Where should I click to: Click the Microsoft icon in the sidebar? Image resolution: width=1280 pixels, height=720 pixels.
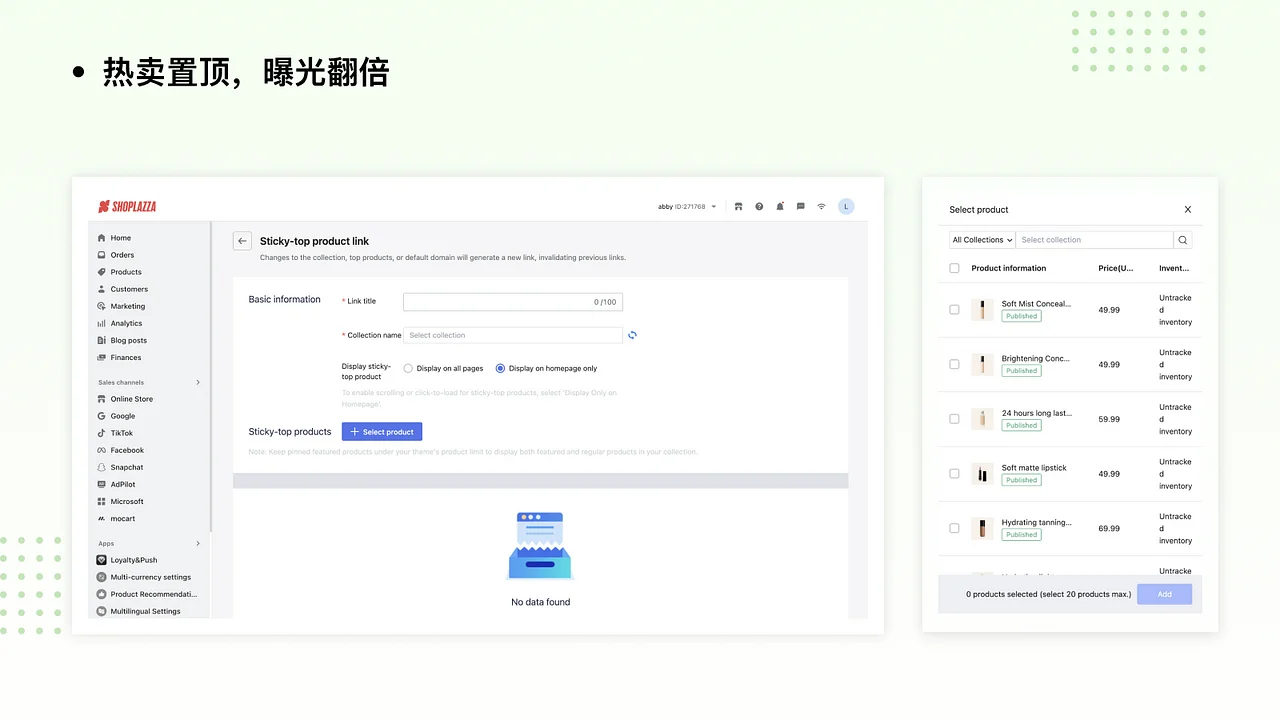pyautogui.click(x=102, y=501)
